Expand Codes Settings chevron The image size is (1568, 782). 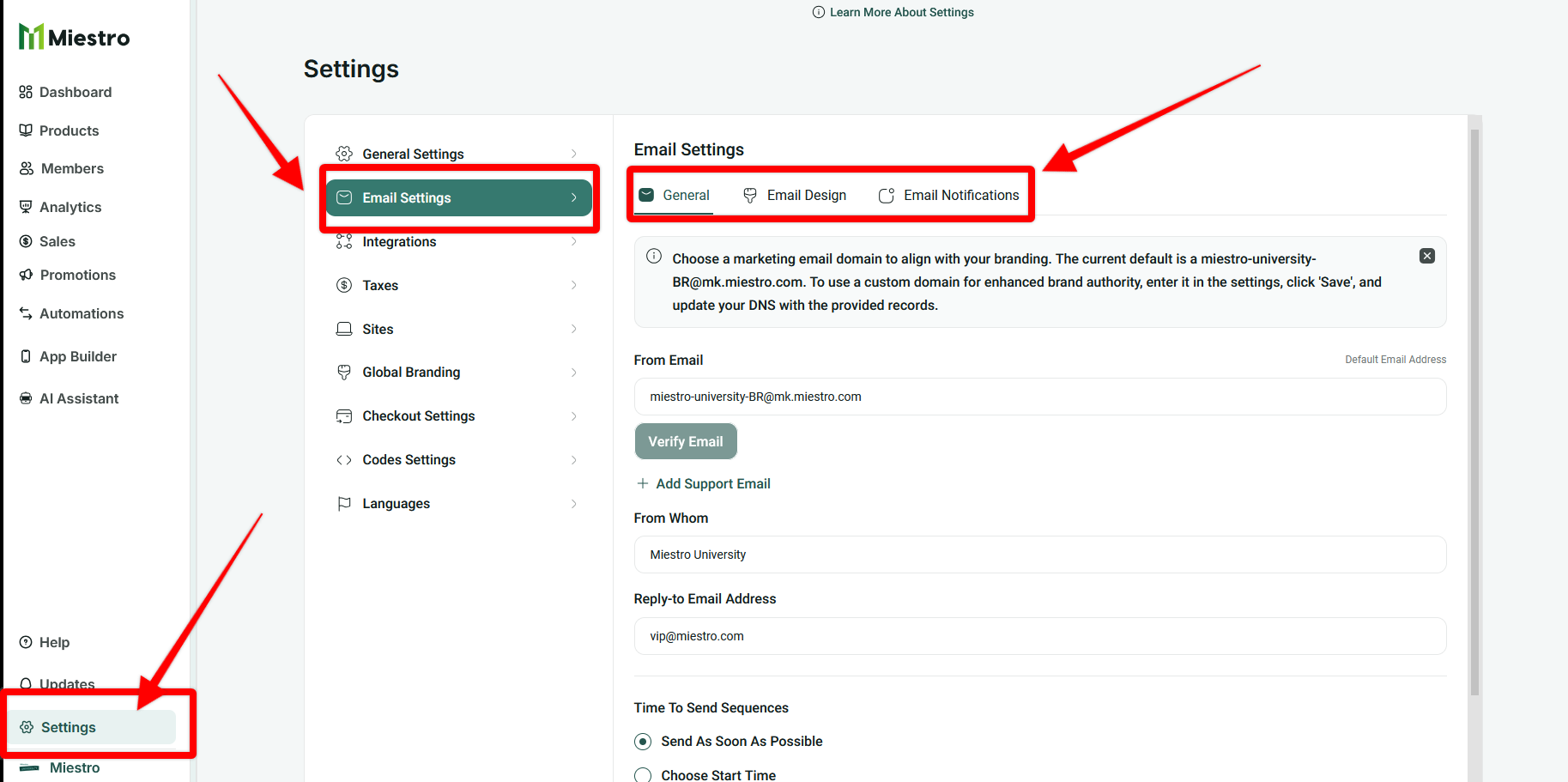[x=574, y=460]
